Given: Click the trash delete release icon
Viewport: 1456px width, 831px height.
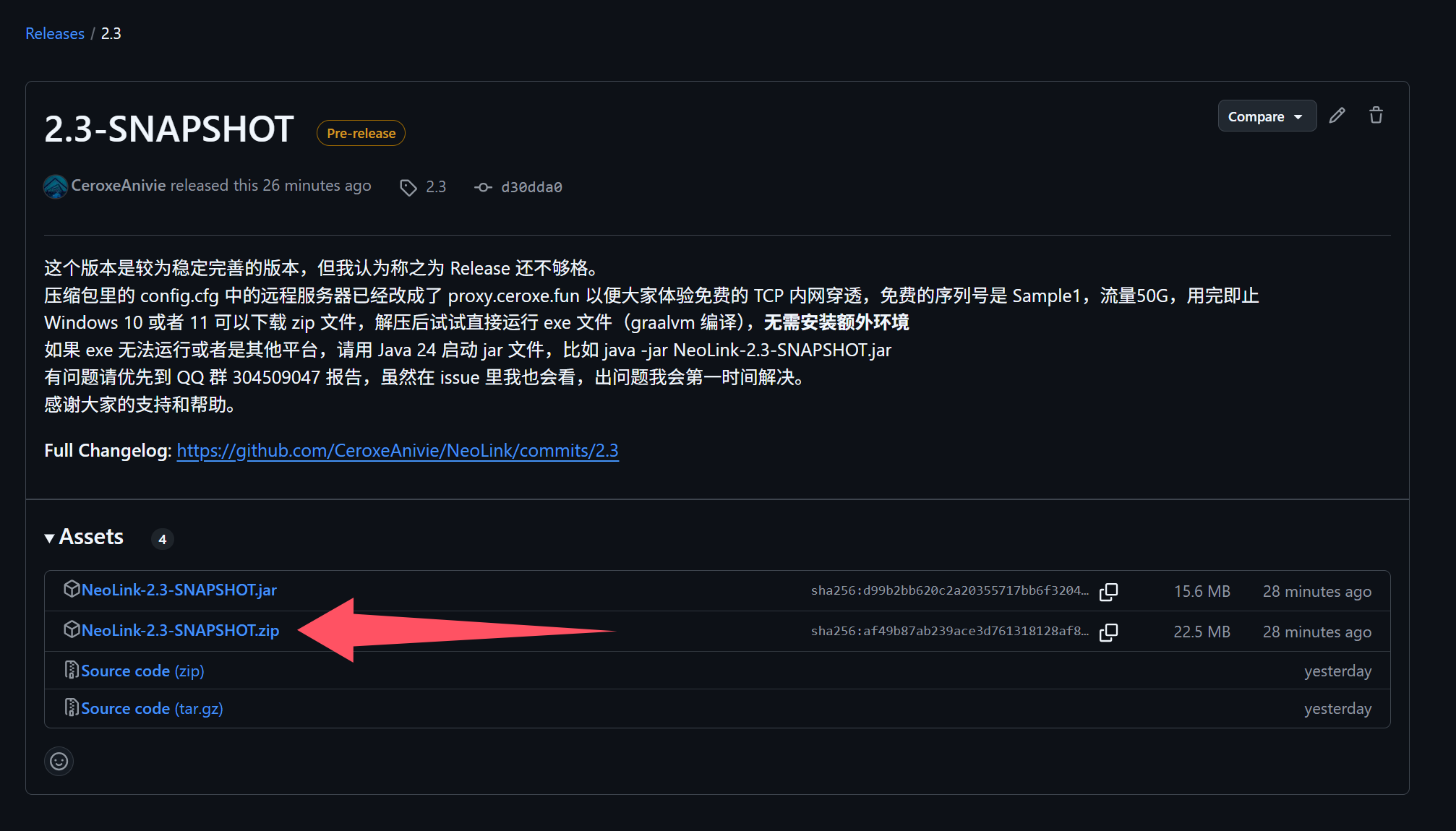Looking at the screenshot, I should pos(1376,116).
